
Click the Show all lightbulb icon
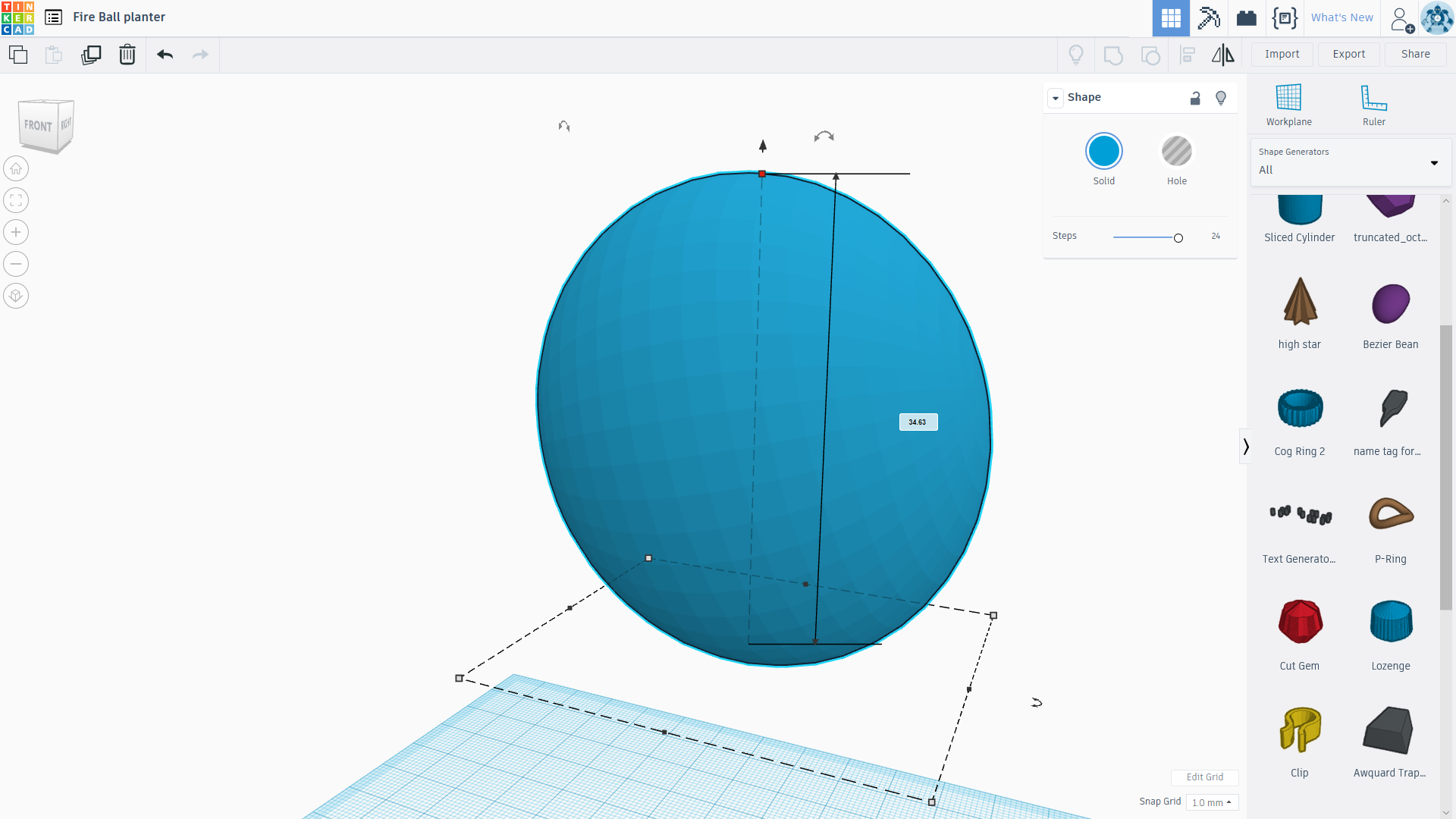tap(1076, 55)
